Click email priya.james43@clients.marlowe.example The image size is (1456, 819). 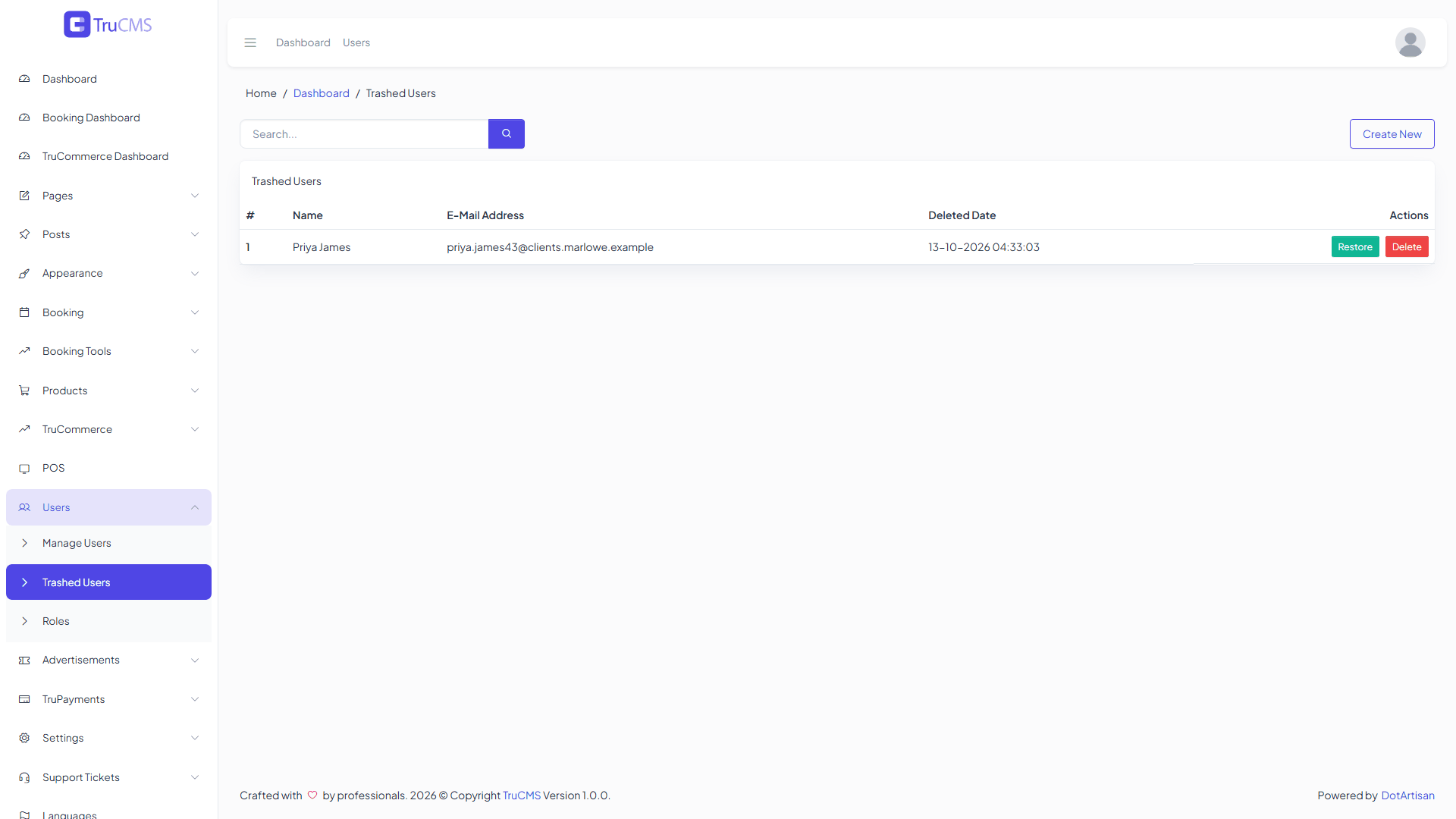tap(550, 247)
